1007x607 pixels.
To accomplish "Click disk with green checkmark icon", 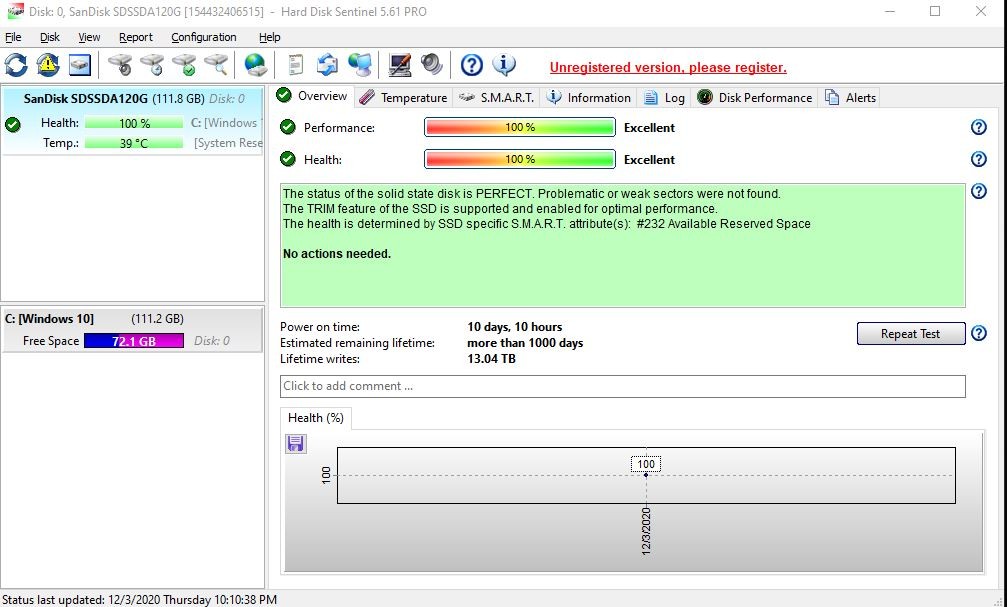I will [184, 65].
